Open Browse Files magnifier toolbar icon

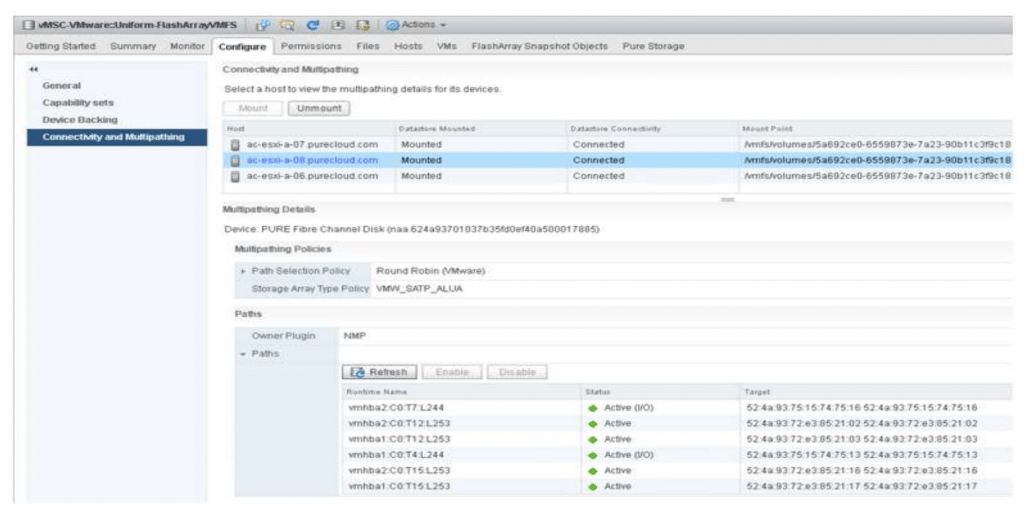287,25
